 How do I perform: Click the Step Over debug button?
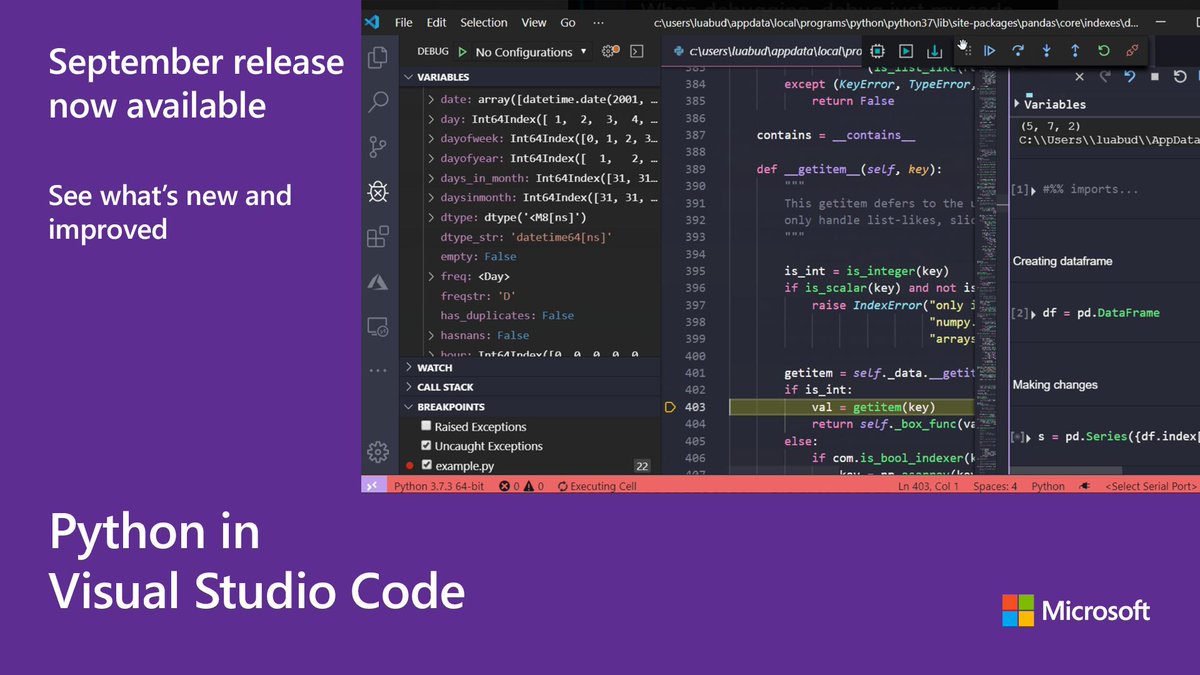pyautogui.click(x=1018, y=50)
